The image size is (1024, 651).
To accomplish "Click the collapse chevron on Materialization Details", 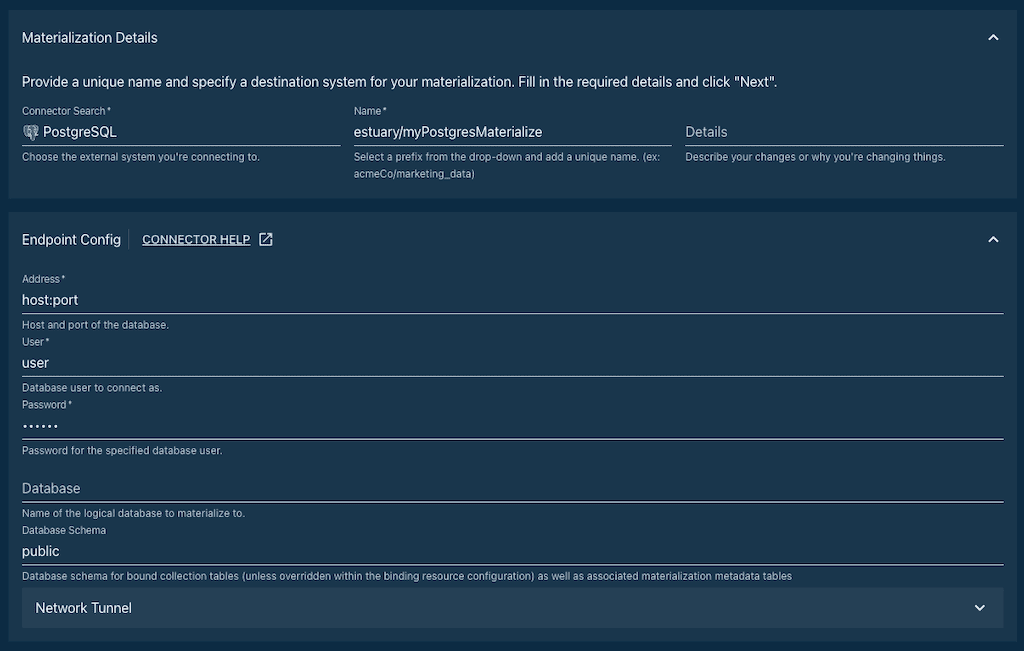I will (993, 35).
